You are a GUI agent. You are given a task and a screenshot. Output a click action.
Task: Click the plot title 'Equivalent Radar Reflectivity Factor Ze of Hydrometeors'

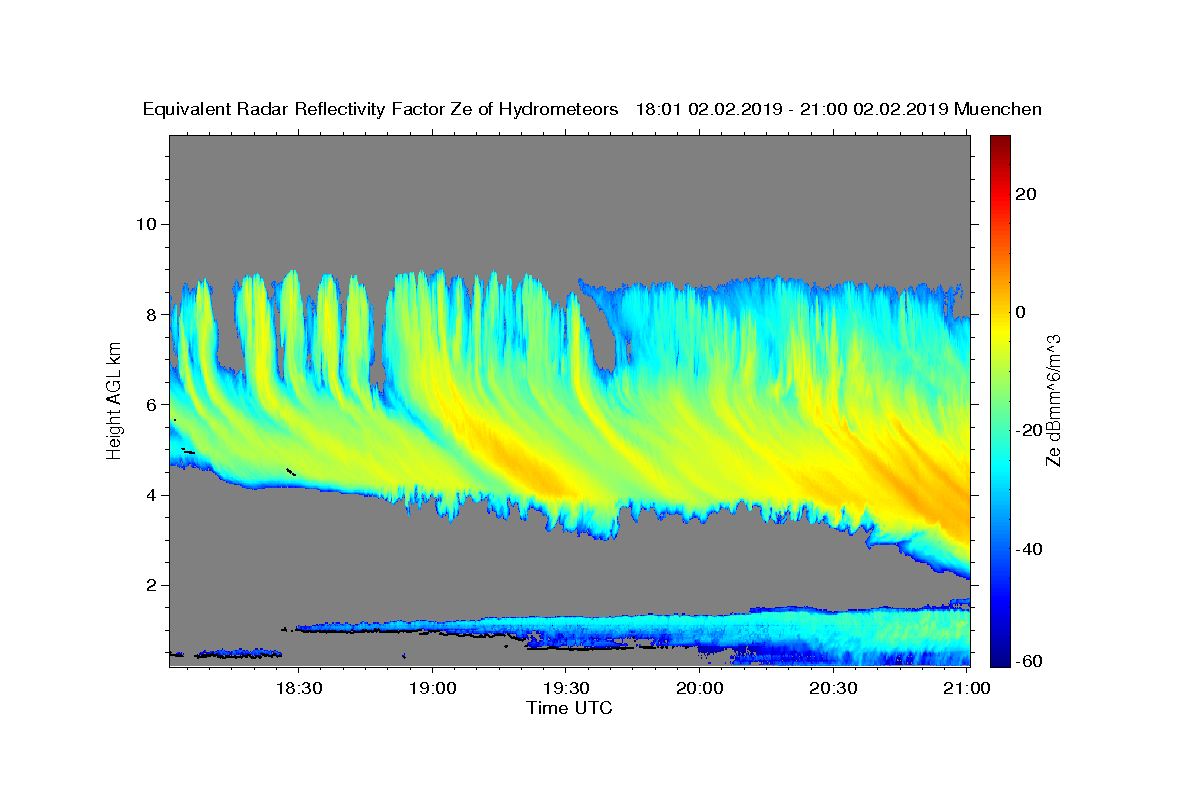pyautogui.click(x=381, y=110)
